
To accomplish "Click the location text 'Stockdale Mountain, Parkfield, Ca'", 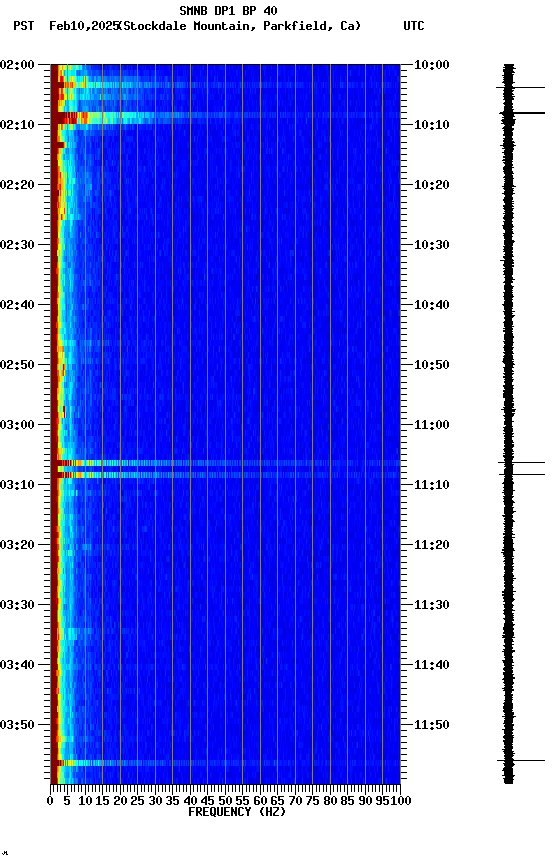I will click(241, 26).
